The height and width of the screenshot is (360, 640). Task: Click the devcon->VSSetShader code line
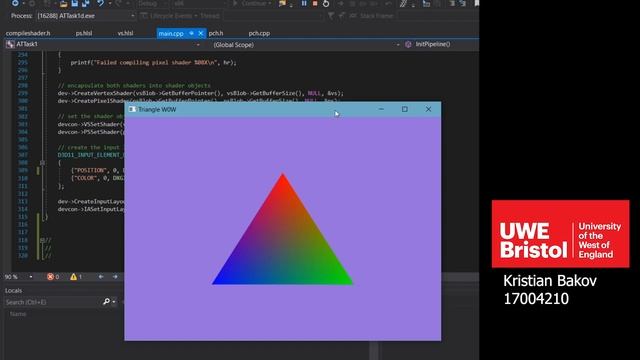tap(91, 124)
